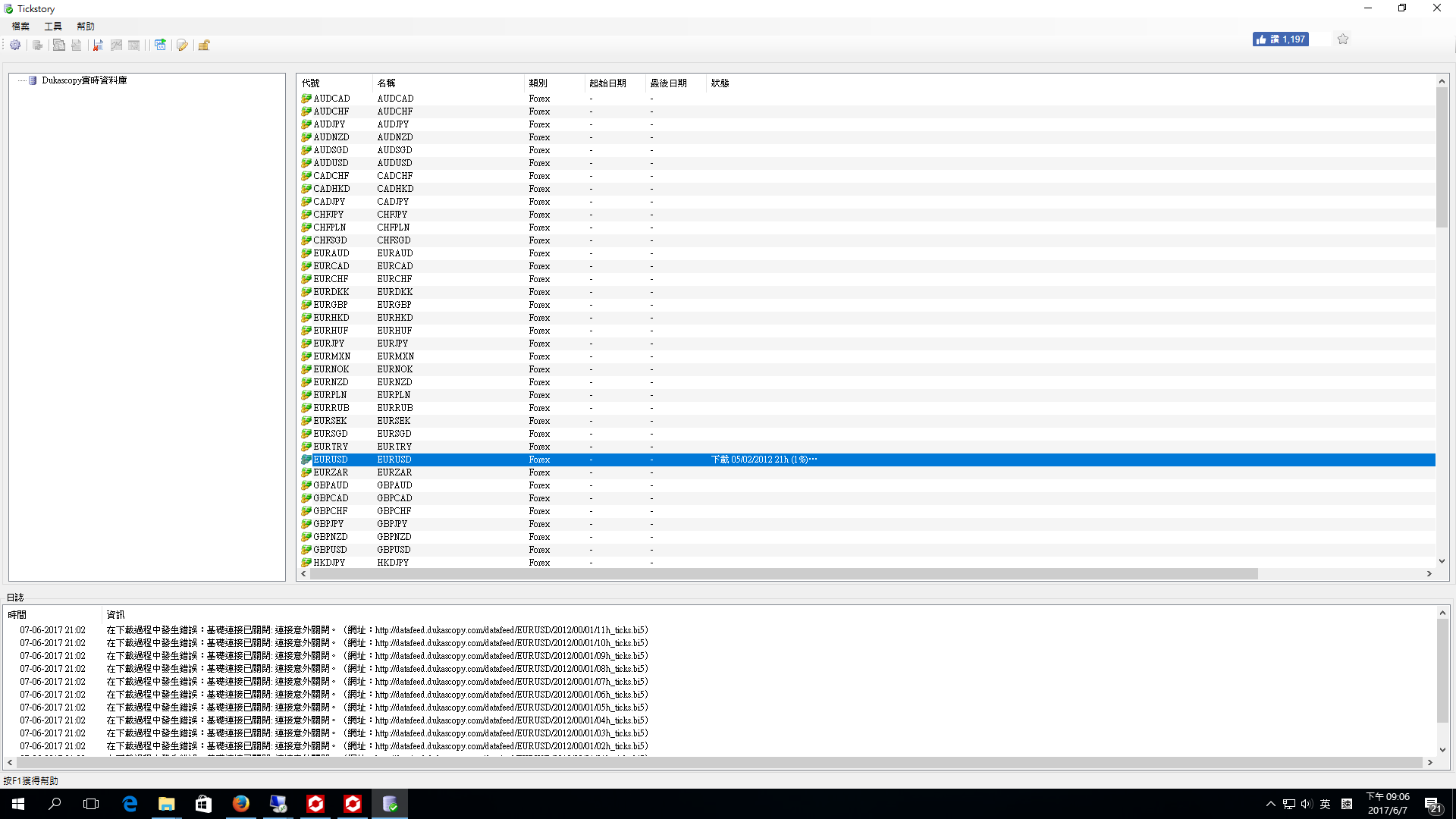Click the log entry for 11h_ticks.bi5
This screenshot has height=819, width=1456.
(377, 630)
